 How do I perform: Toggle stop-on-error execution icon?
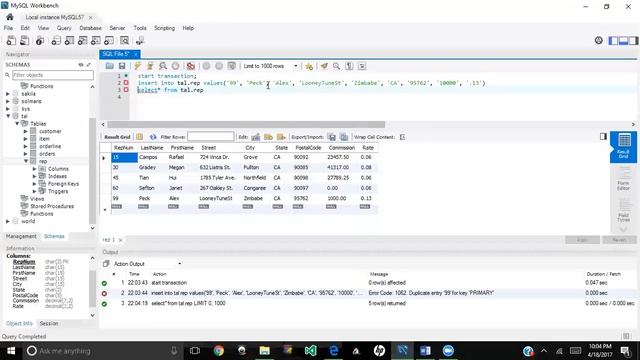[191, 66]
